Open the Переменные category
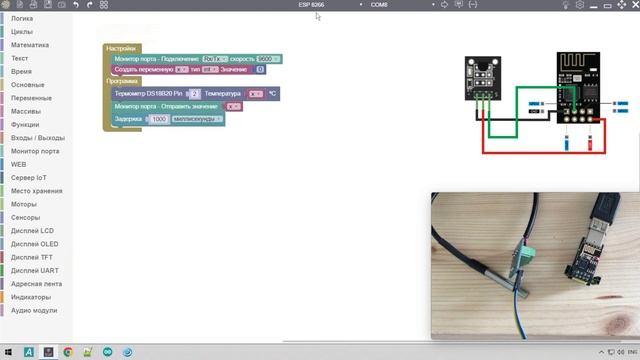 [31, 98]
